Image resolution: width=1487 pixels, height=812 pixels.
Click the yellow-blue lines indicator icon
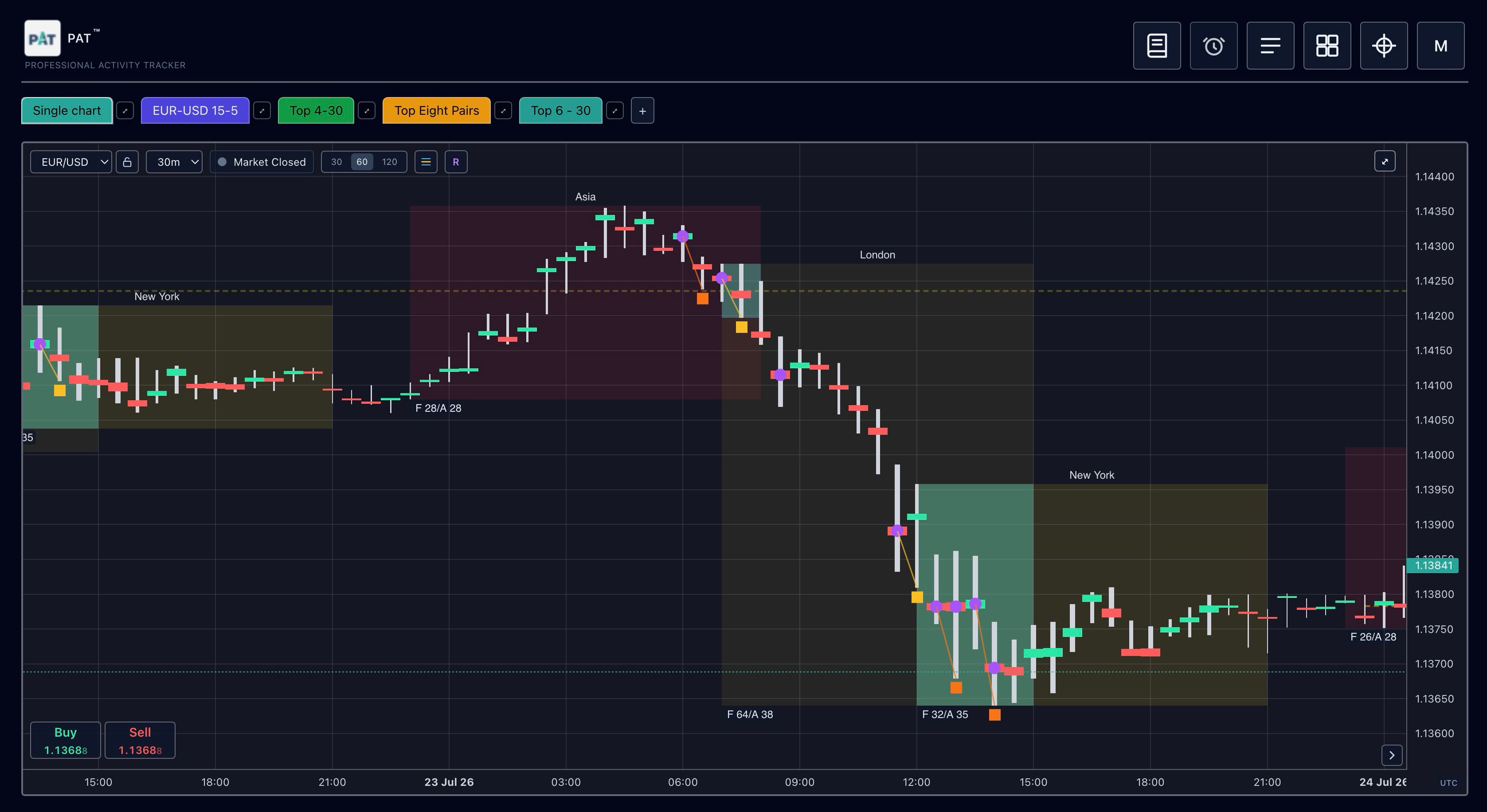426,162
